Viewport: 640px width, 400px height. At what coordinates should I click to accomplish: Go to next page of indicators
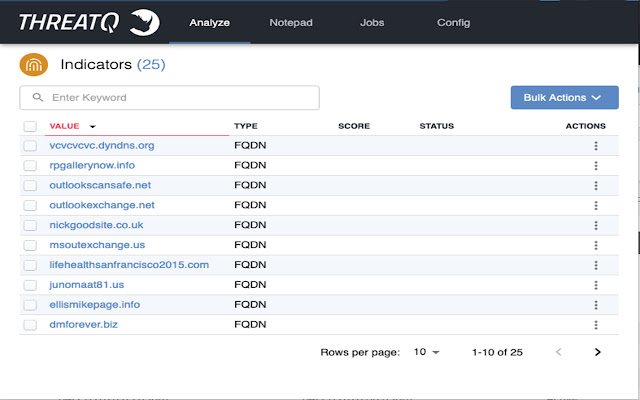[x=597, y=352]
